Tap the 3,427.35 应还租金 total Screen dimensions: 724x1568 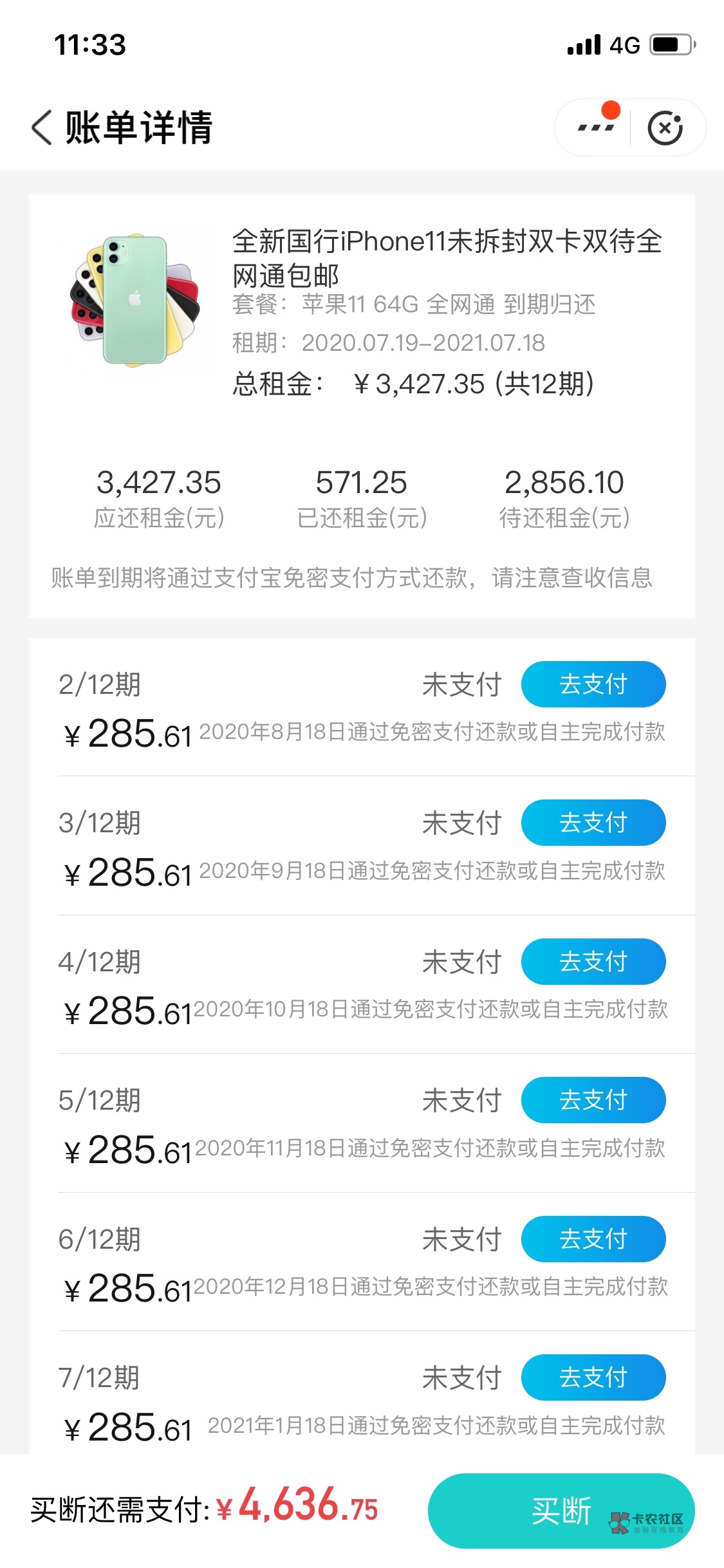pos(158,483)
